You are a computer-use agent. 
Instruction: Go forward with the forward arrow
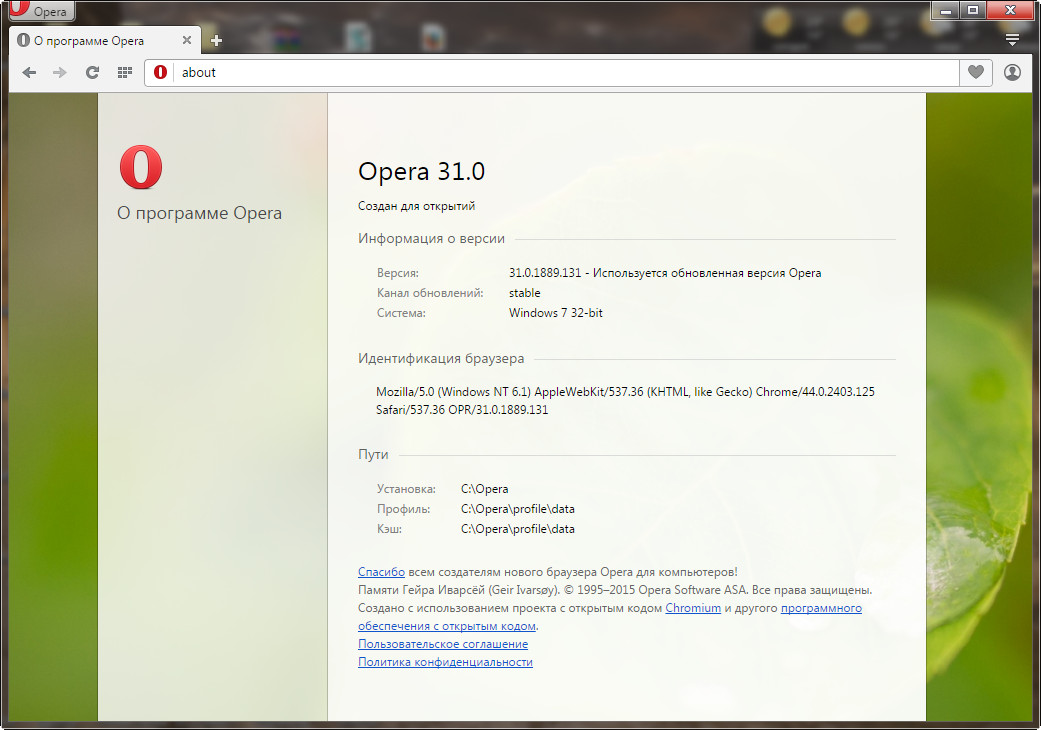60,72
